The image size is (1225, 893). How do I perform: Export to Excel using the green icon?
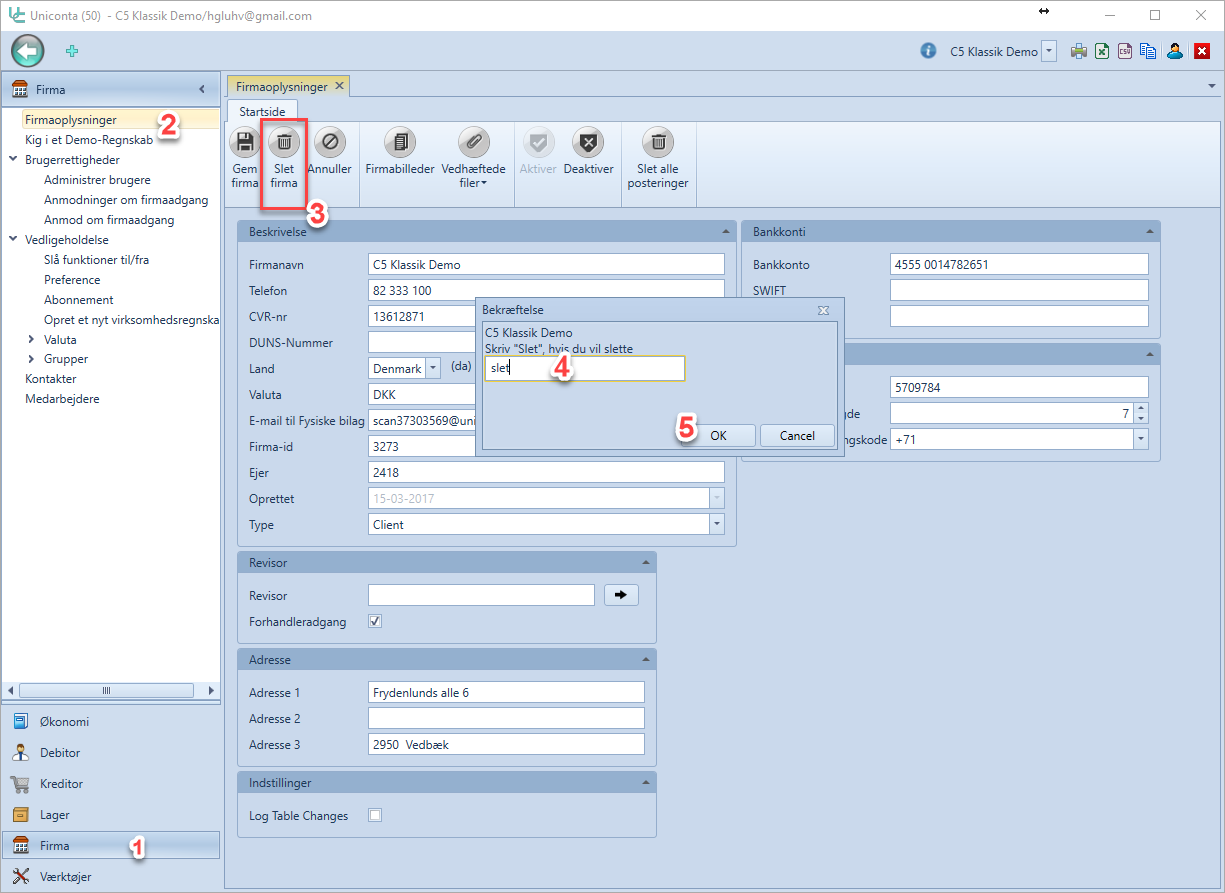pyautogui.click(x=1102, y=51)
